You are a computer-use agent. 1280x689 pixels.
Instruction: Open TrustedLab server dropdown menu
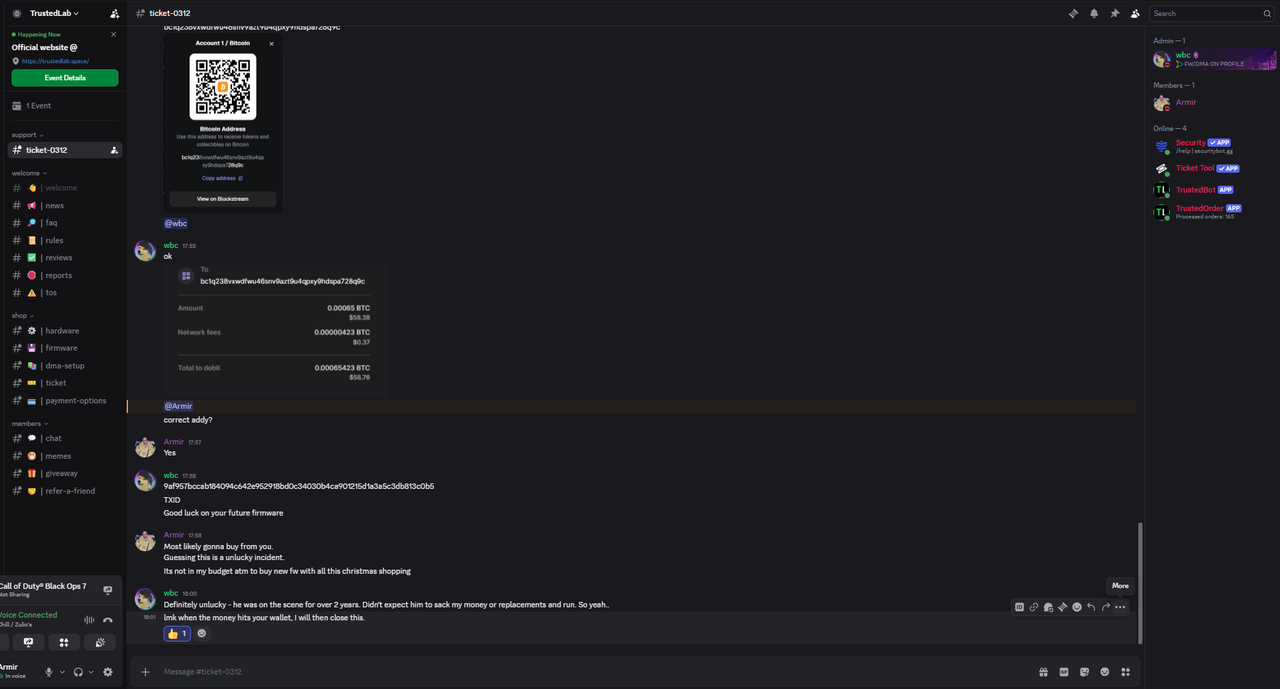pyautogui.click(x=54, y=13)
